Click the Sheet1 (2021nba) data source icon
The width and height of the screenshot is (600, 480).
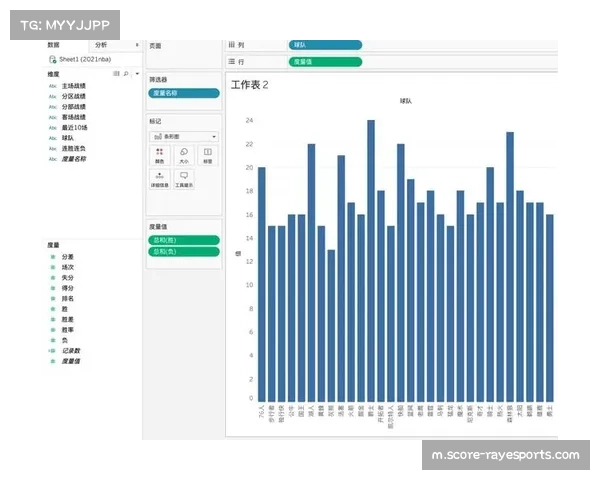point(52,60)
